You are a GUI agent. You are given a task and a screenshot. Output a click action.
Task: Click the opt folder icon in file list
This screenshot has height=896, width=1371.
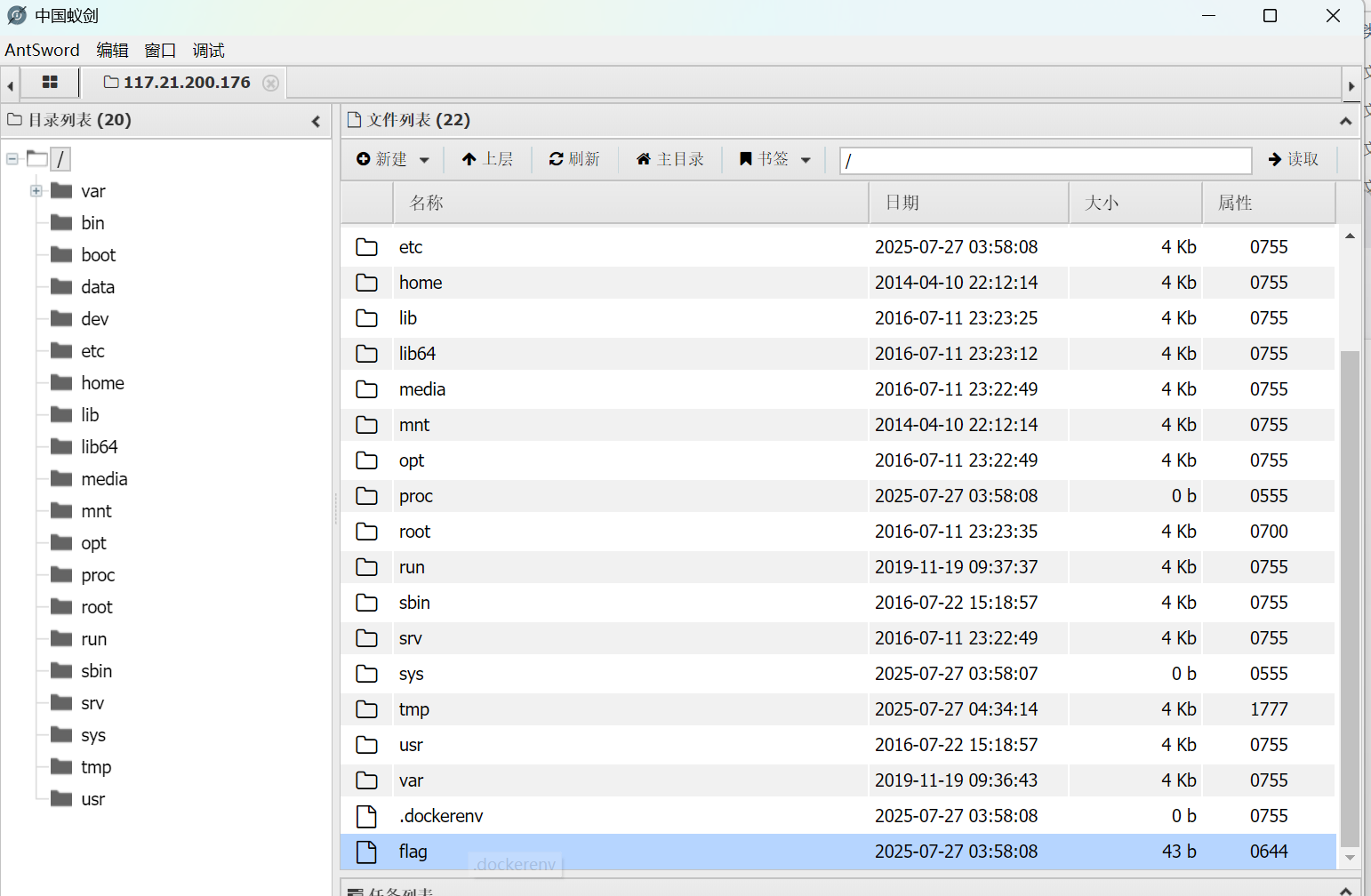click(366, 460)
